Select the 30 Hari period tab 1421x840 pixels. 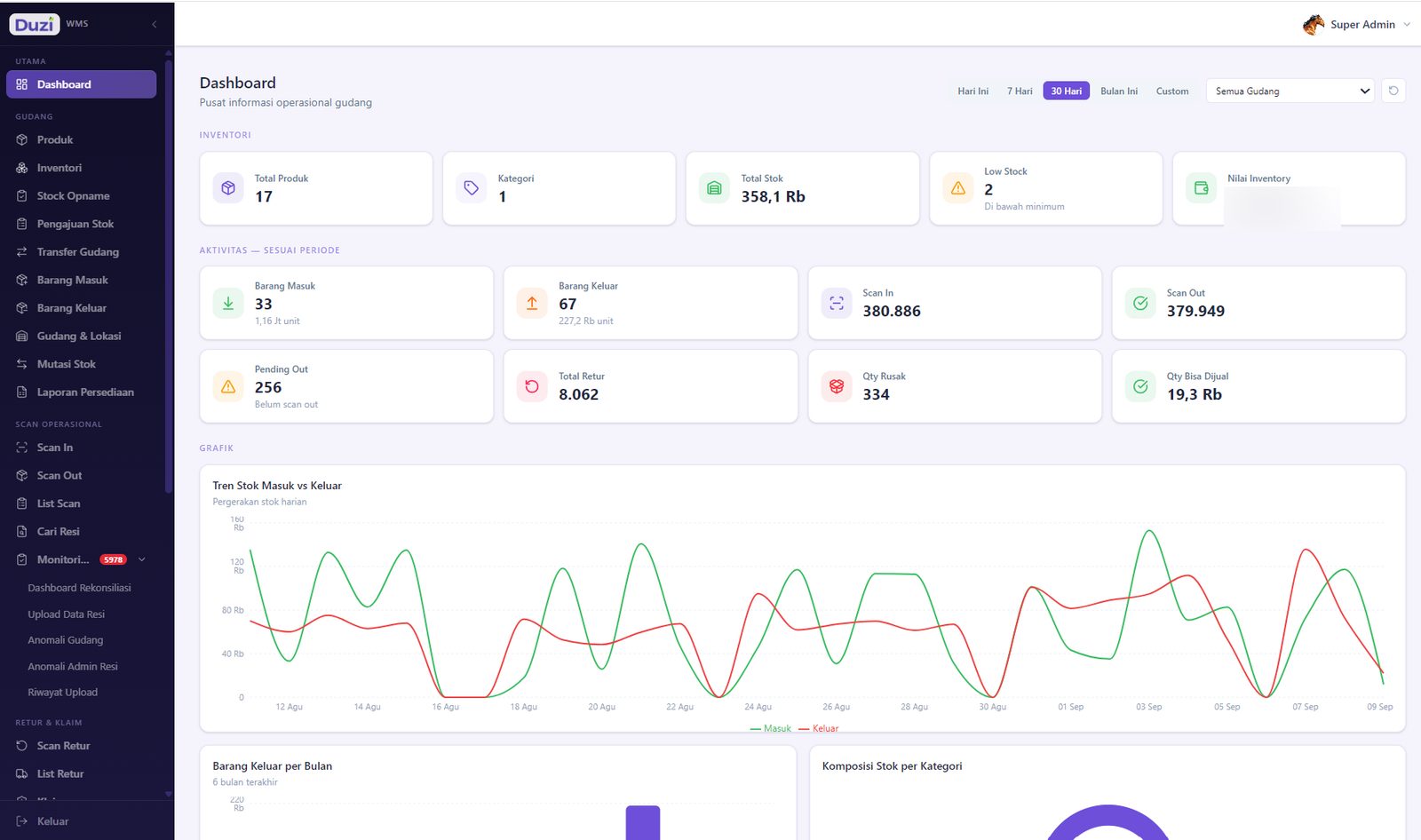(1067, 91)
